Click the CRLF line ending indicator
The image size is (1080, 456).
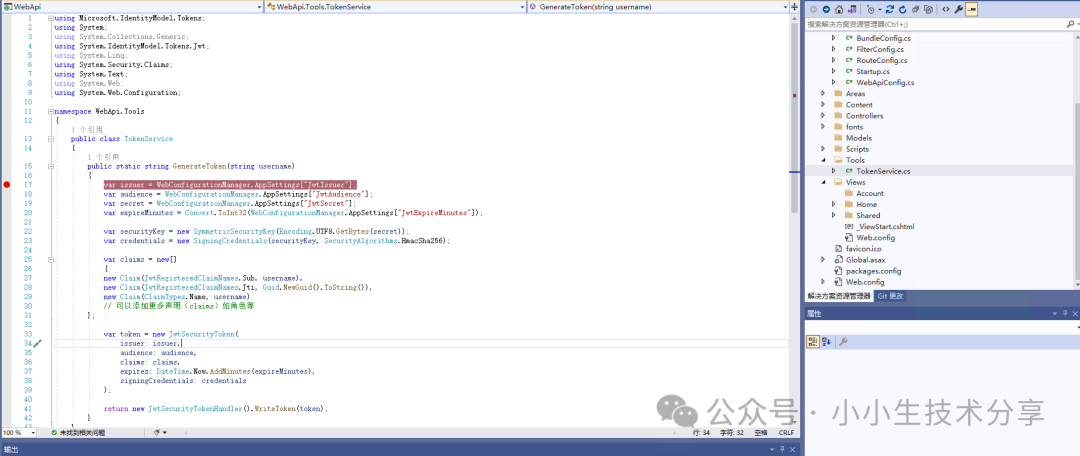pos(786,433)
